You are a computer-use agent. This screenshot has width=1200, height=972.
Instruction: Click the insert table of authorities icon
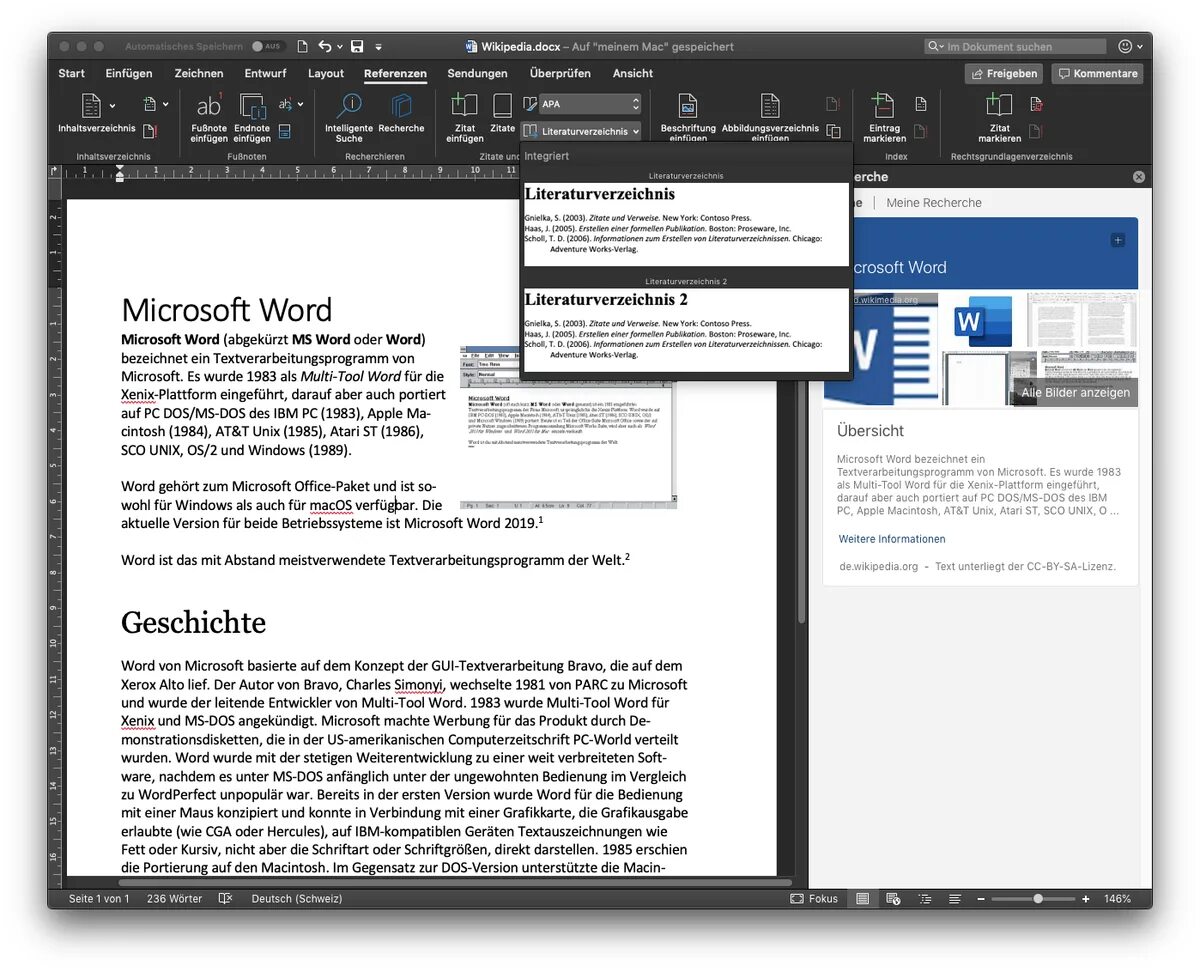[x=1036, y=104]
